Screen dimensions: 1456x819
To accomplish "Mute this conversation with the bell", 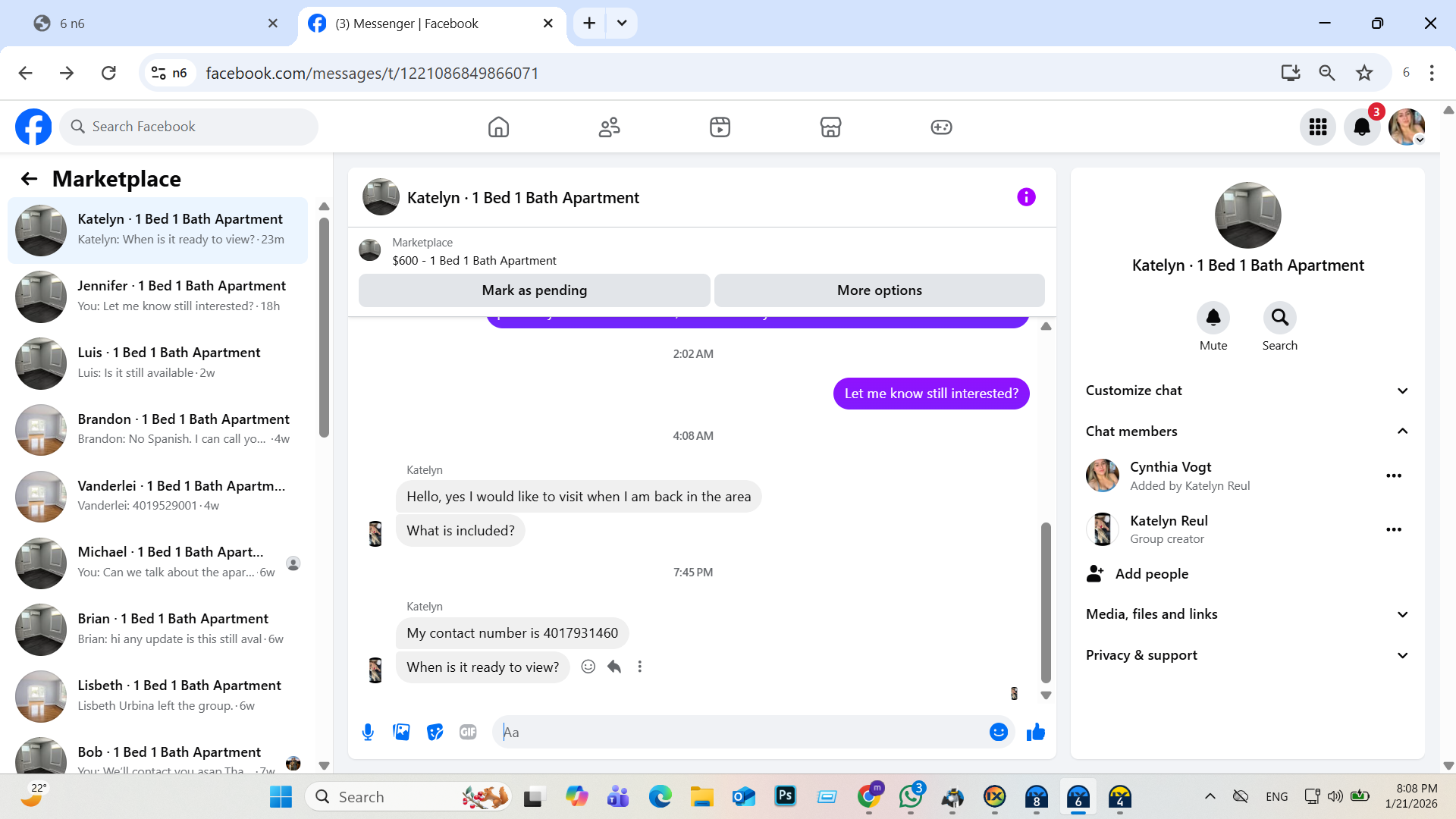I will [1213, 318].
